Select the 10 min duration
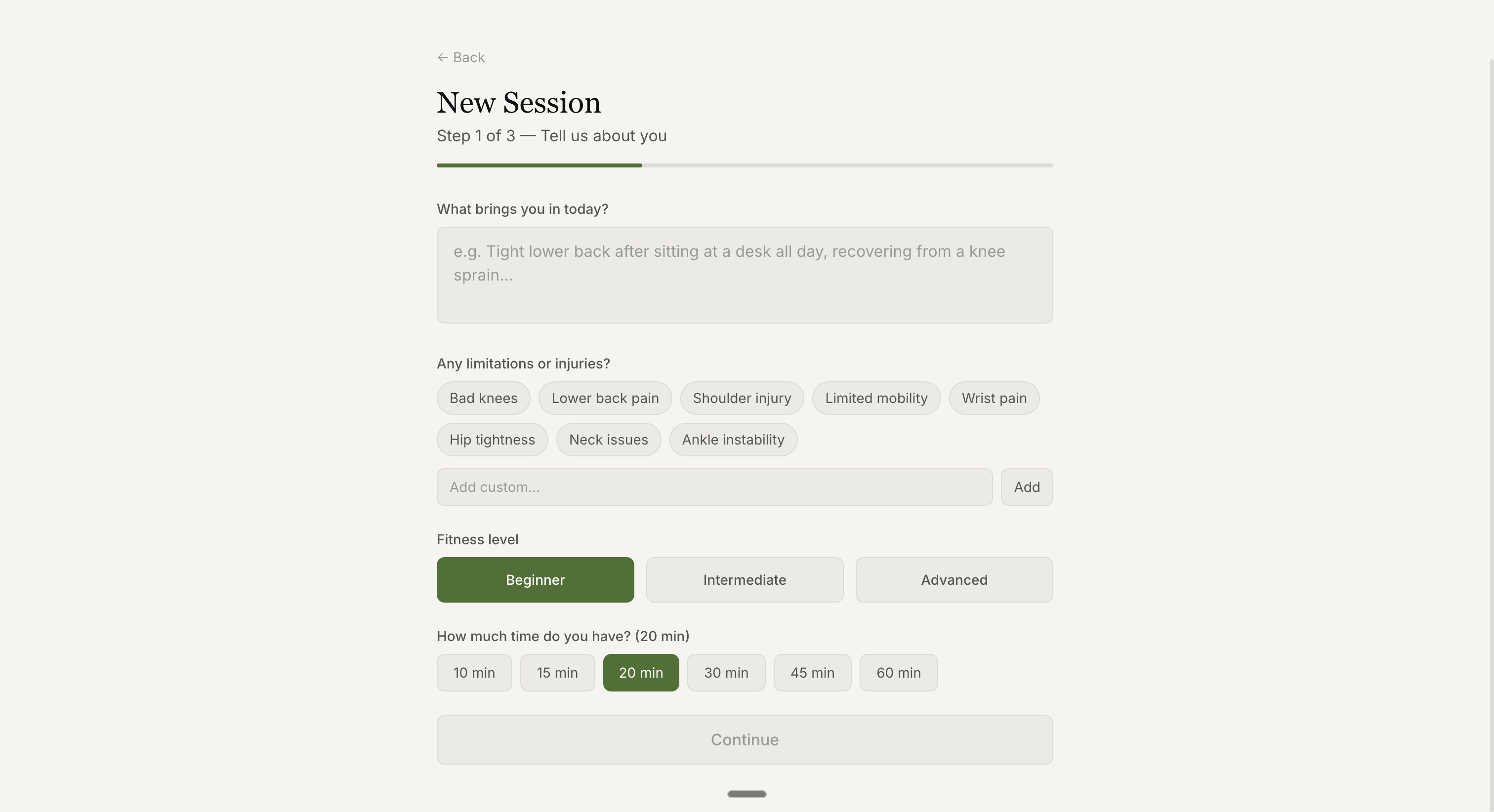The width and height of the screenshot is (1494, 812). (x=474, y=673)
